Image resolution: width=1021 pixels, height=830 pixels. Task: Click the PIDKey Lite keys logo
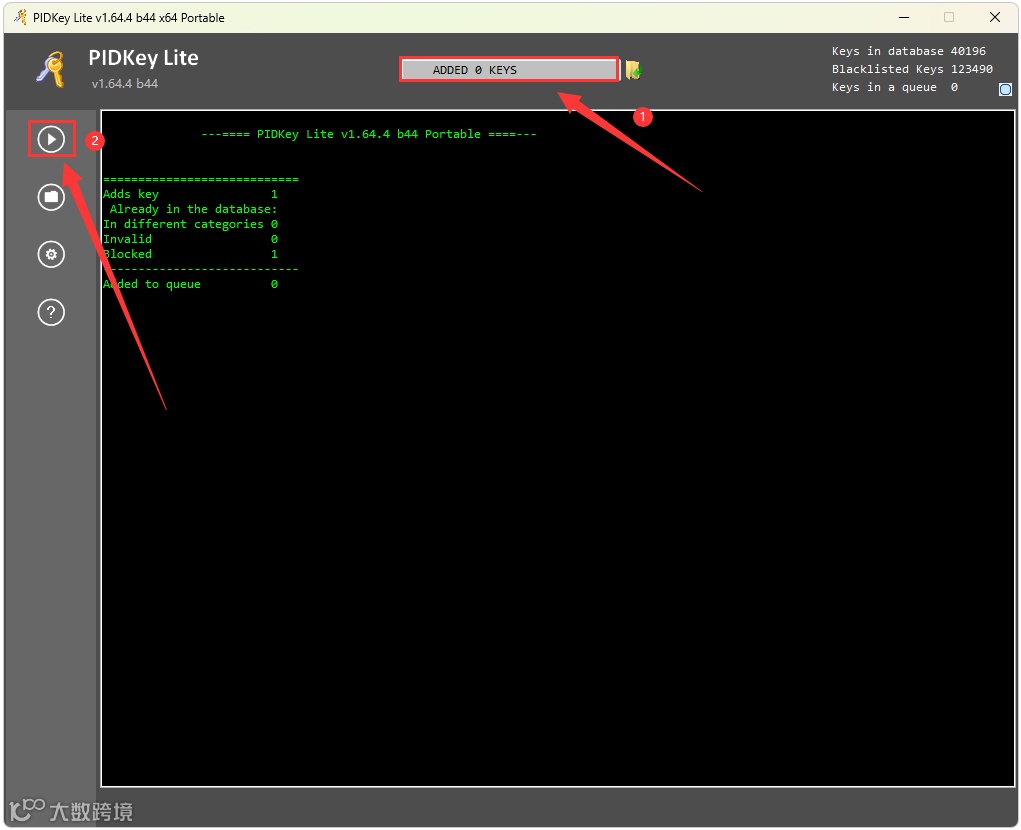(x=51, y=69)
